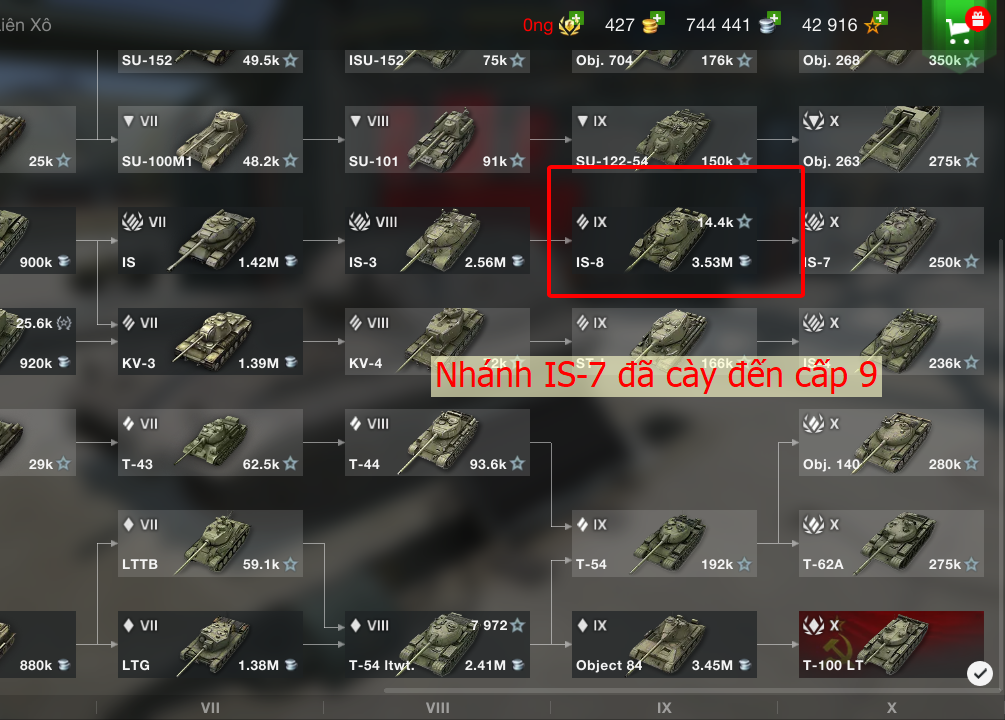Open premium account medal icon

(570, 24)
